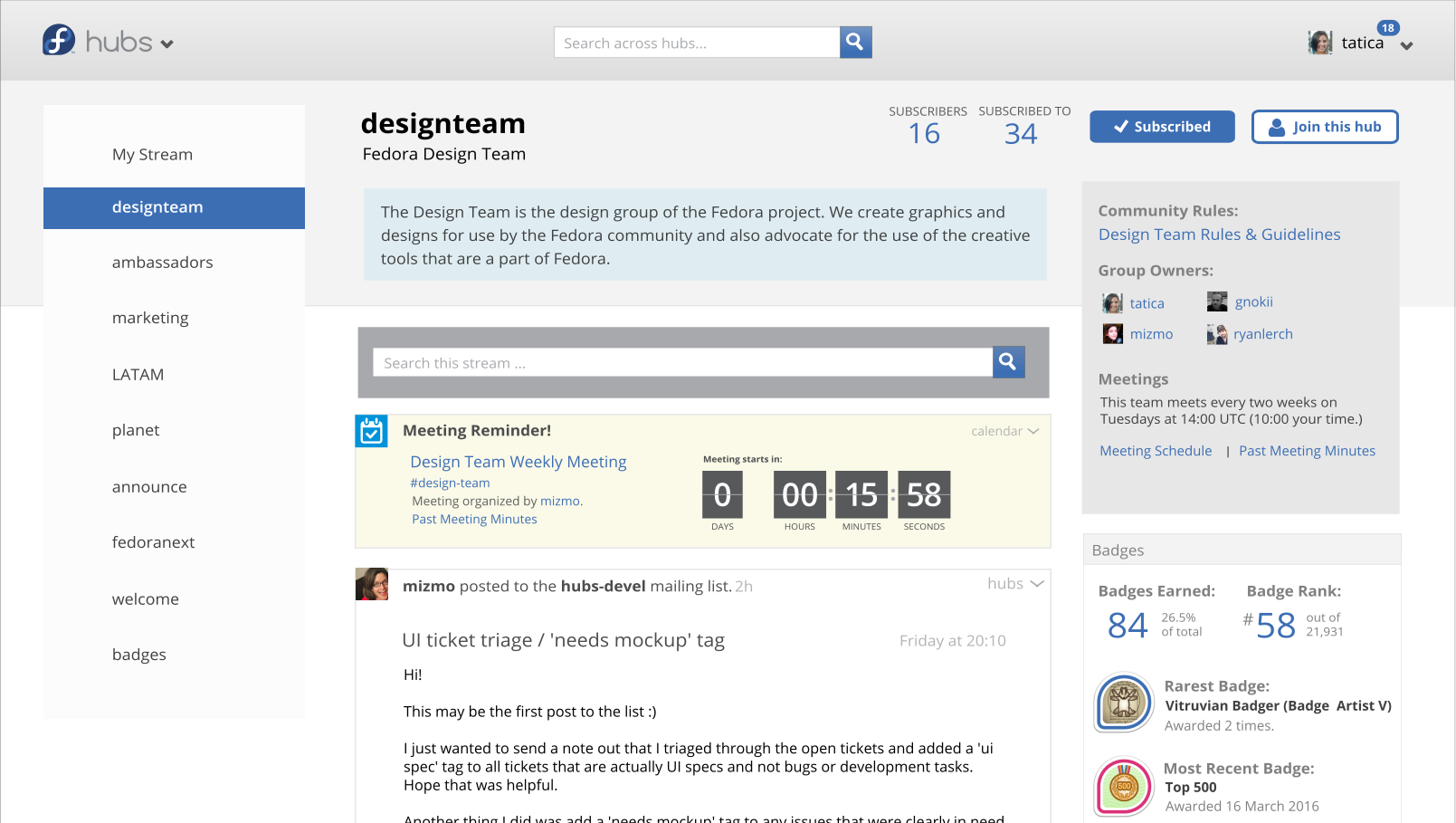Toggle the Subscribed button
This screenshot has width=1456, height=823.
click(x=1162, y=127)
